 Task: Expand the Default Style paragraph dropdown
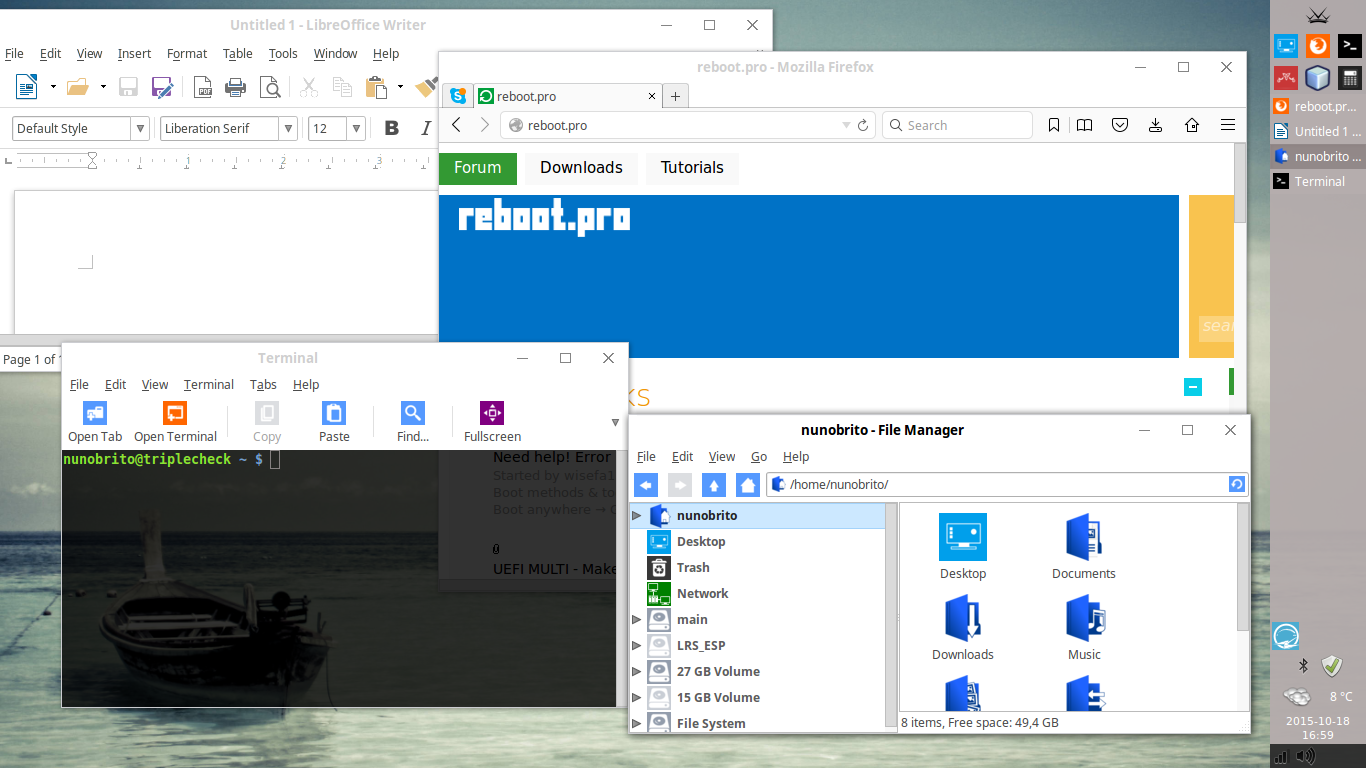point(140,128)
